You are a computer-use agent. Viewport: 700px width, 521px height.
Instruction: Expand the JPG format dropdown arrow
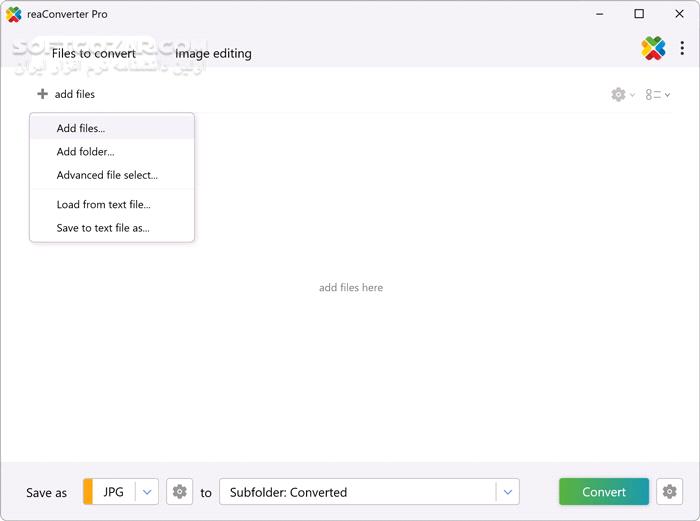(147, 492)
